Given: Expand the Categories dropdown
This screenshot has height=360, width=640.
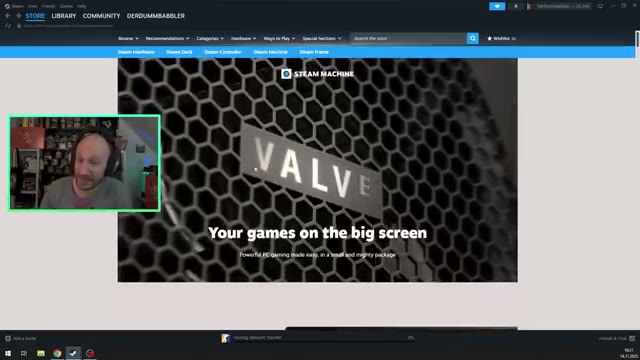Looking at the screenshot, I should tap(210, 38).
